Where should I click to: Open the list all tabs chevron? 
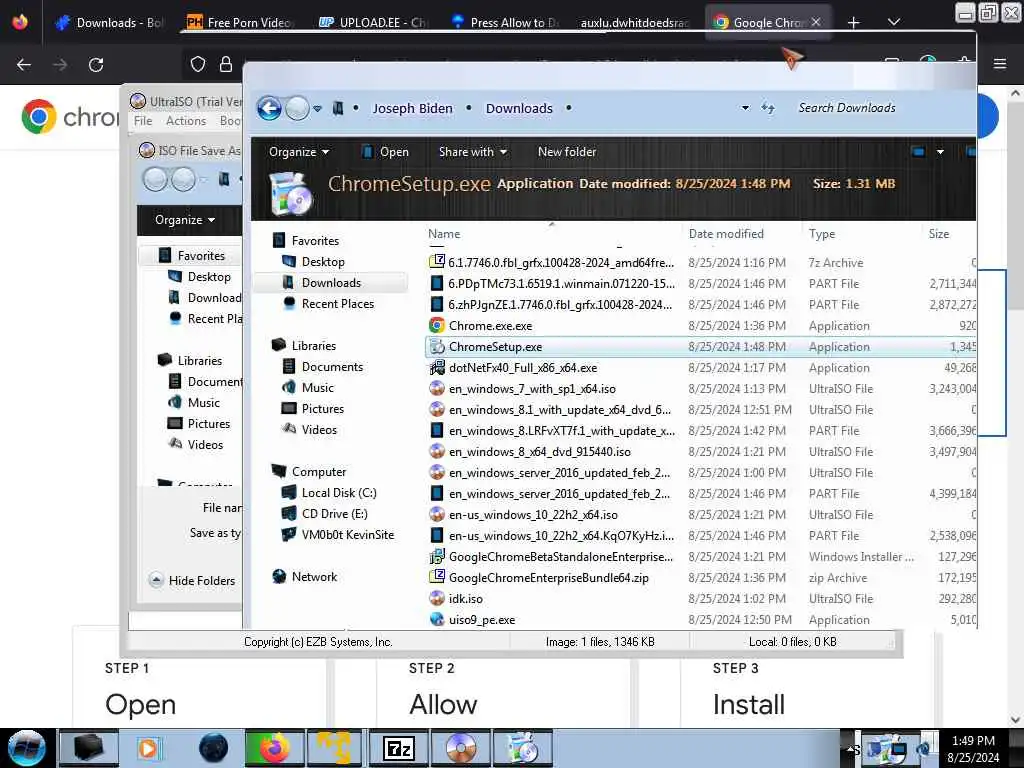tap(894, 23)
